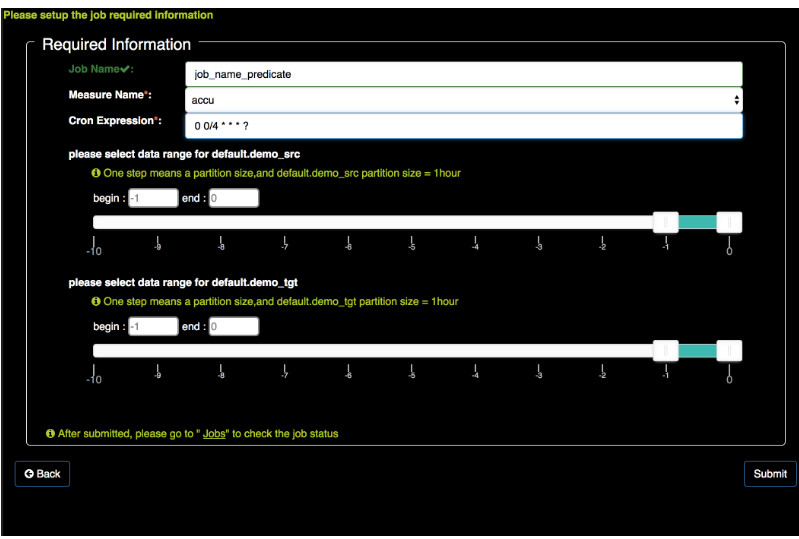Click the demo_src slider's right handle at 0
The image size is (799, 539).
729,223
